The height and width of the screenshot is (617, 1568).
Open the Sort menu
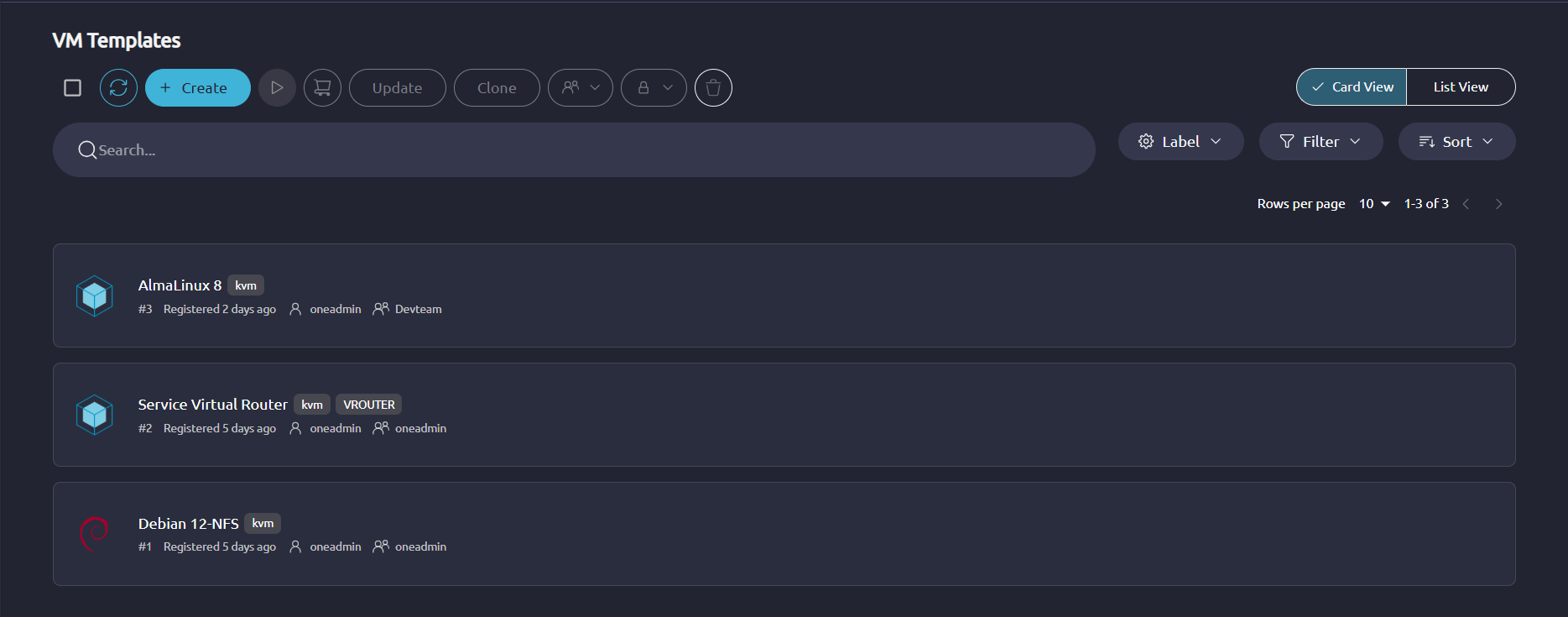point(1456,141)
